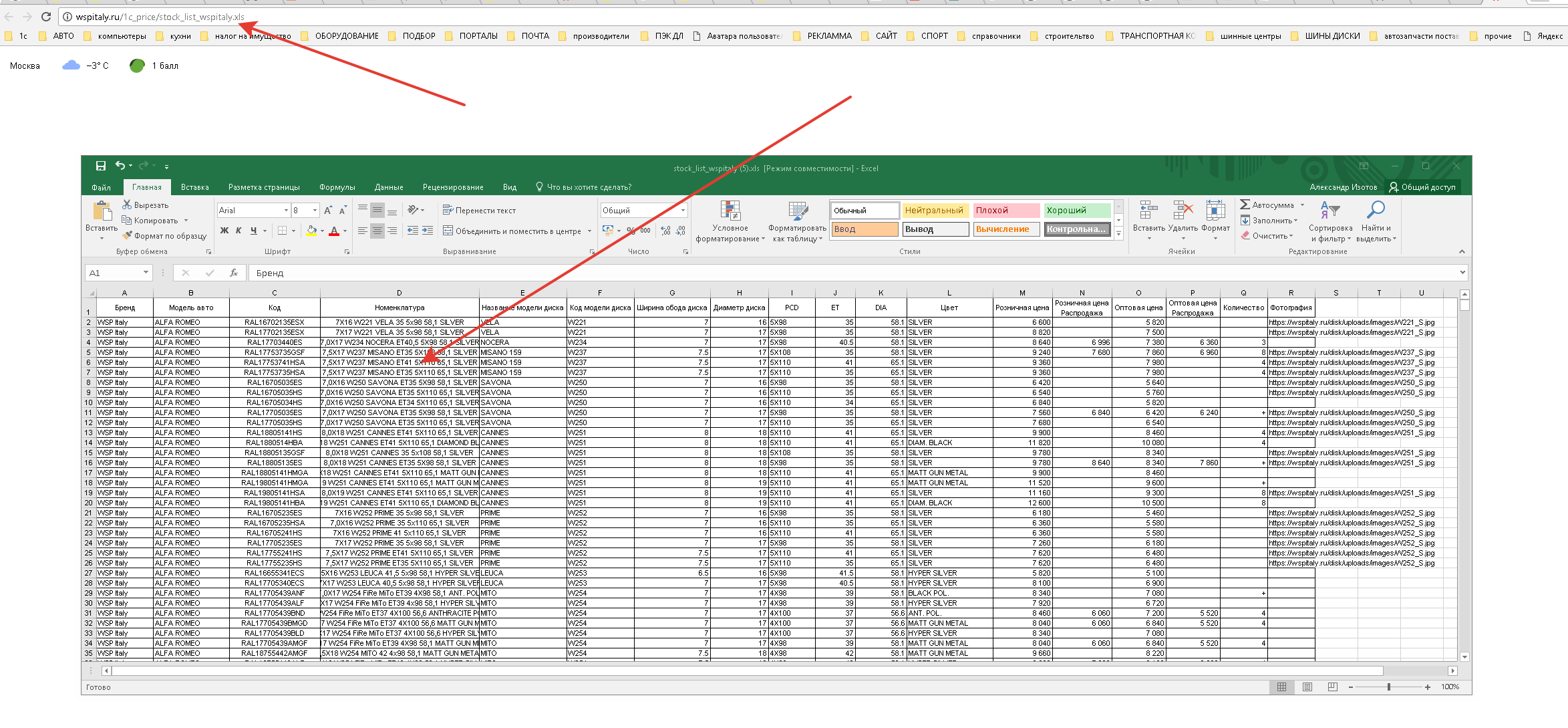Switch to the Данные tab
The height and width of the screenshot is (728, 1568).
point(389,187)
